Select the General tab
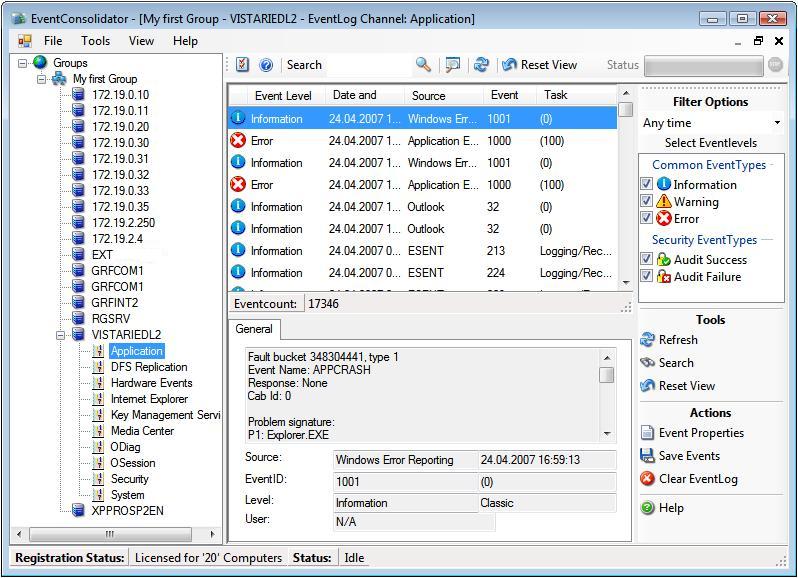This screenshot has height=578, width=798. pyautogui.click(x=254, y=328)
